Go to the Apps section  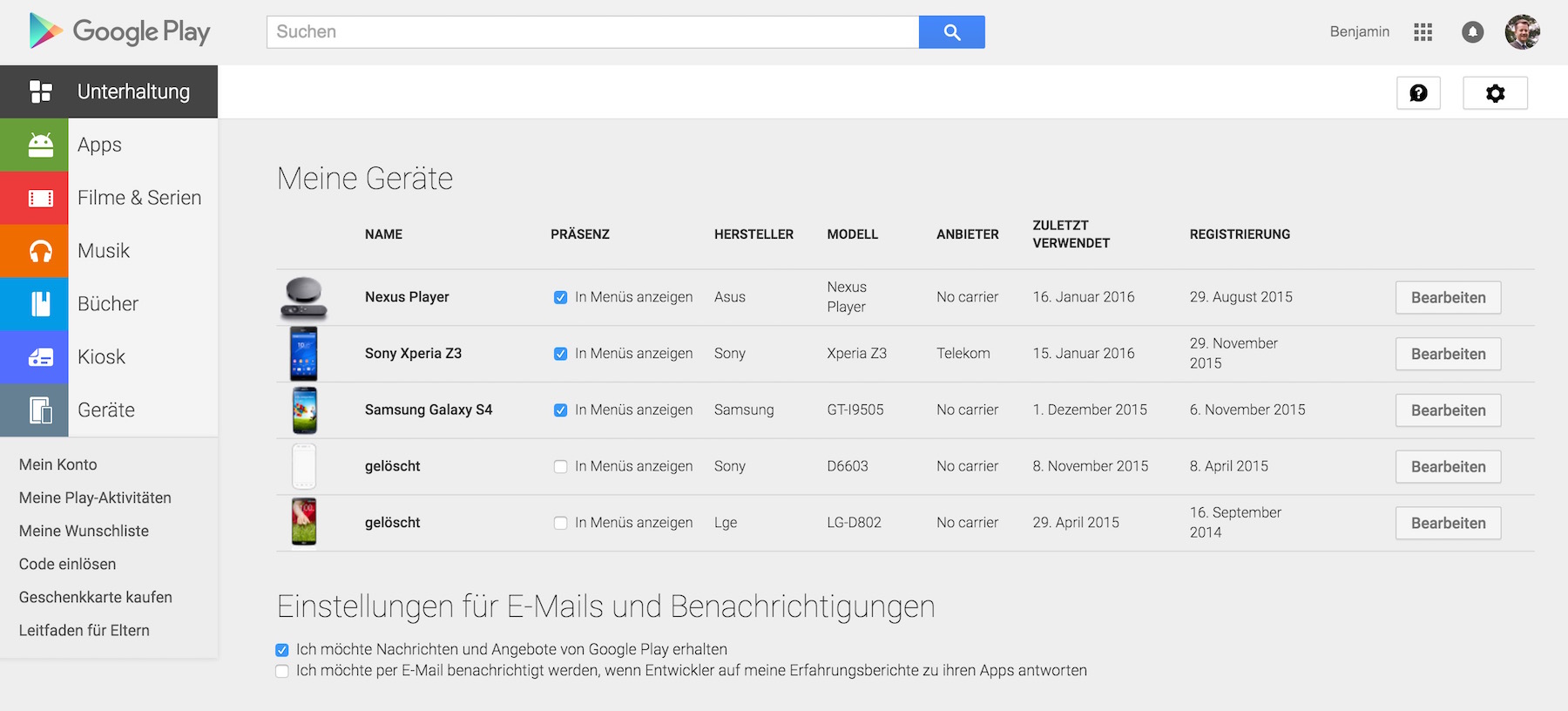tap(109, 145)
